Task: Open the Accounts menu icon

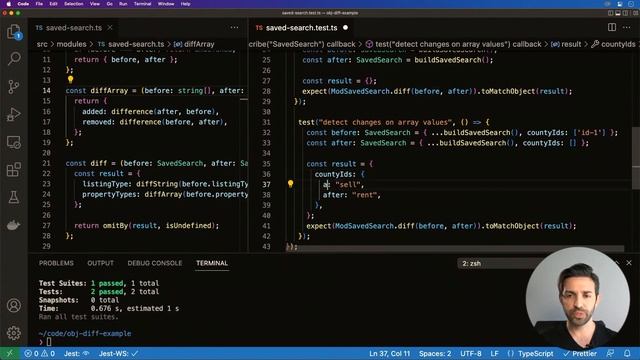Action: [13, 305]
